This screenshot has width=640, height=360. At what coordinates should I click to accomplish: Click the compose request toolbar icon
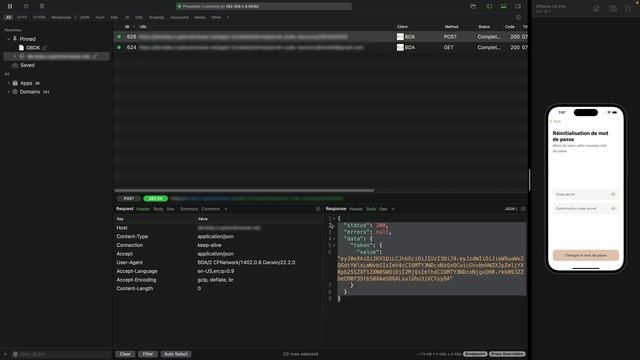[x=26, y=6]
